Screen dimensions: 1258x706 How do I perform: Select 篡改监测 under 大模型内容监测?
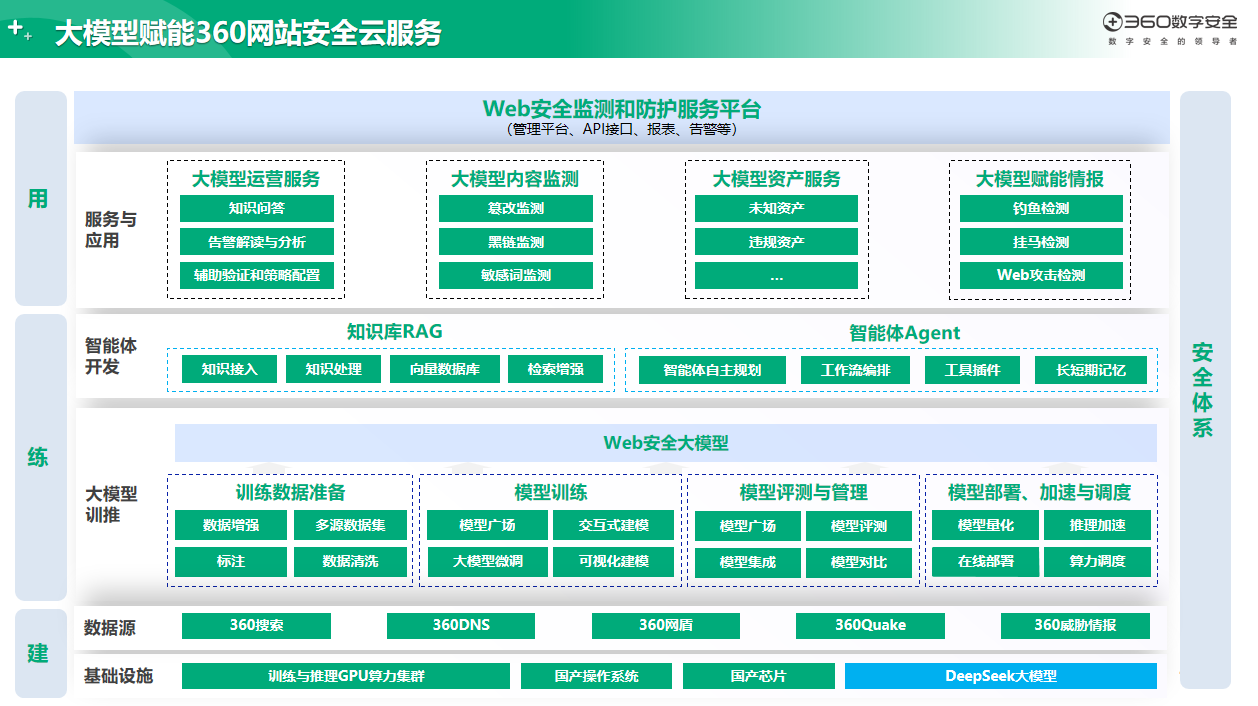click(x=515, y=208)
